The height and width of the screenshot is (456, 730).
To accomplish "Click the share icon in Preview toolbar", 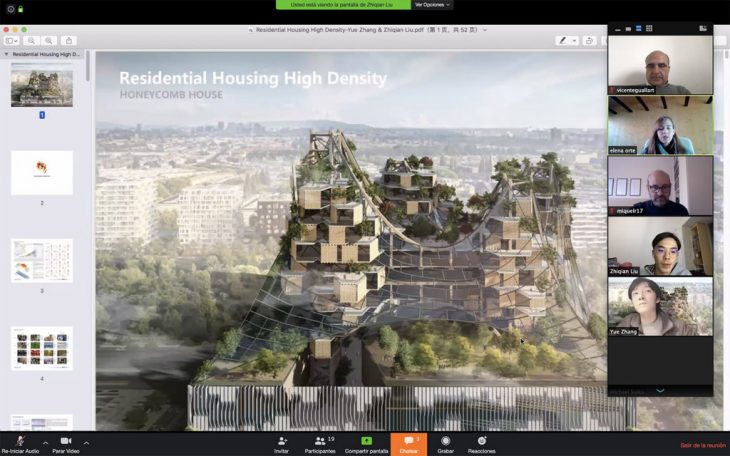I will 68,41.
